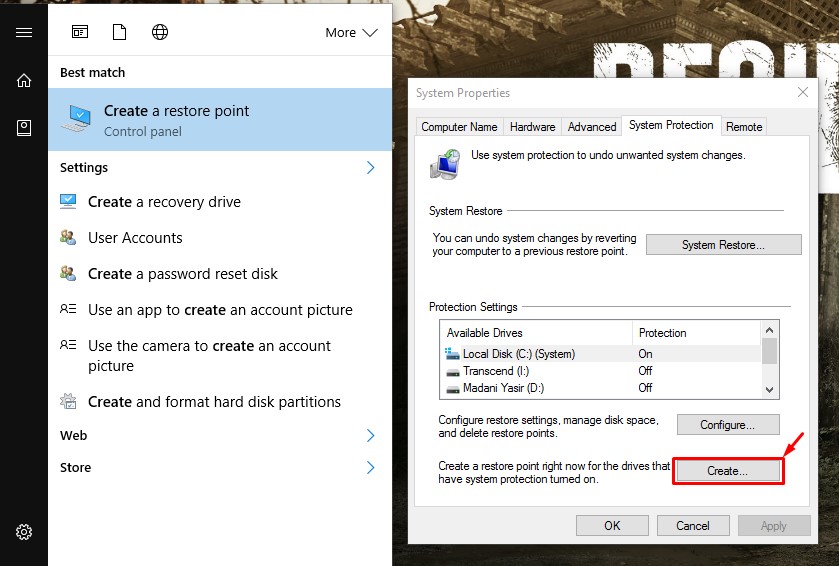Click the Transcend drive icon

pos(453,371)
